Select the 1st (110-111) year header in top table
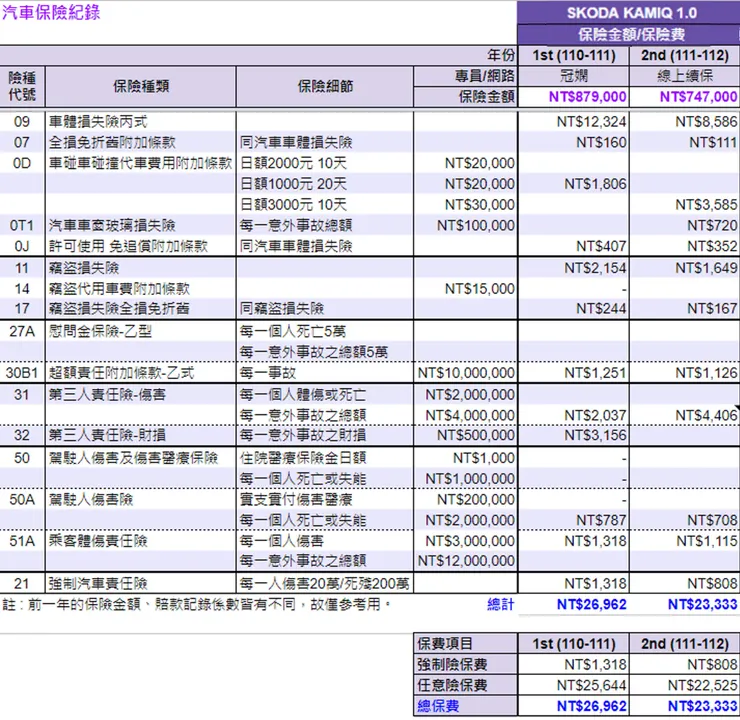This screenshot has height=720, width=740. coord(574,56)
